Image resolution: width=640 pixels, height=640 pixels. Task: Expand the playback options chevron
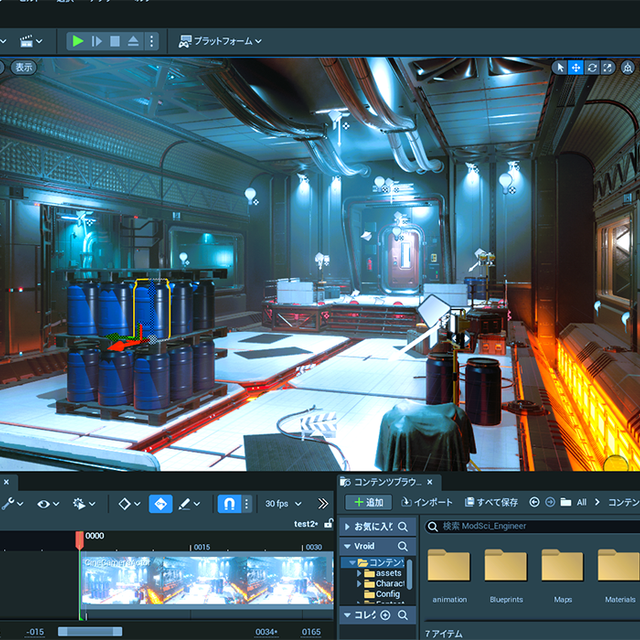coord(92,504)
